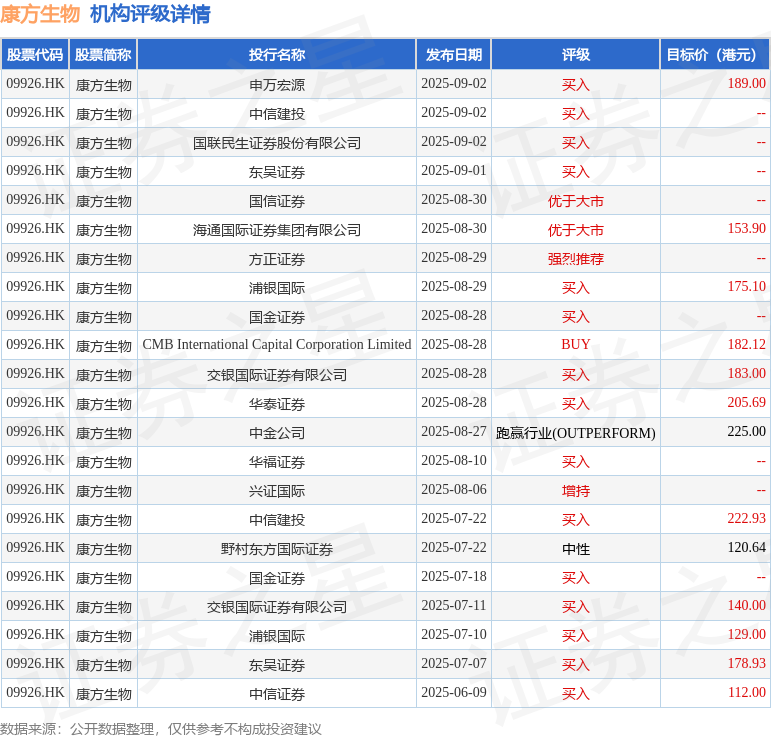This screenshot has height=738, width=771.
Task: Click date 2025-07-18
Action: tap(454, 577)
